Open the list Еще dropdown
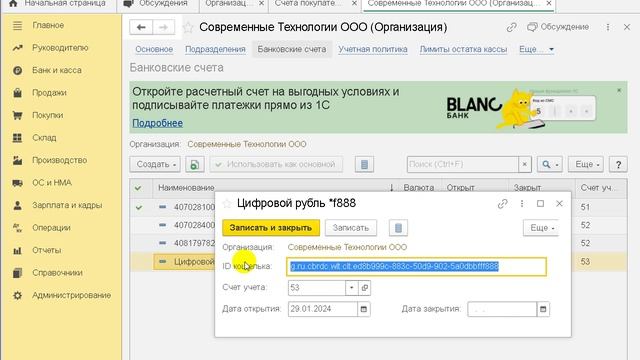The image size is (640, 360). tap(586, 164)
